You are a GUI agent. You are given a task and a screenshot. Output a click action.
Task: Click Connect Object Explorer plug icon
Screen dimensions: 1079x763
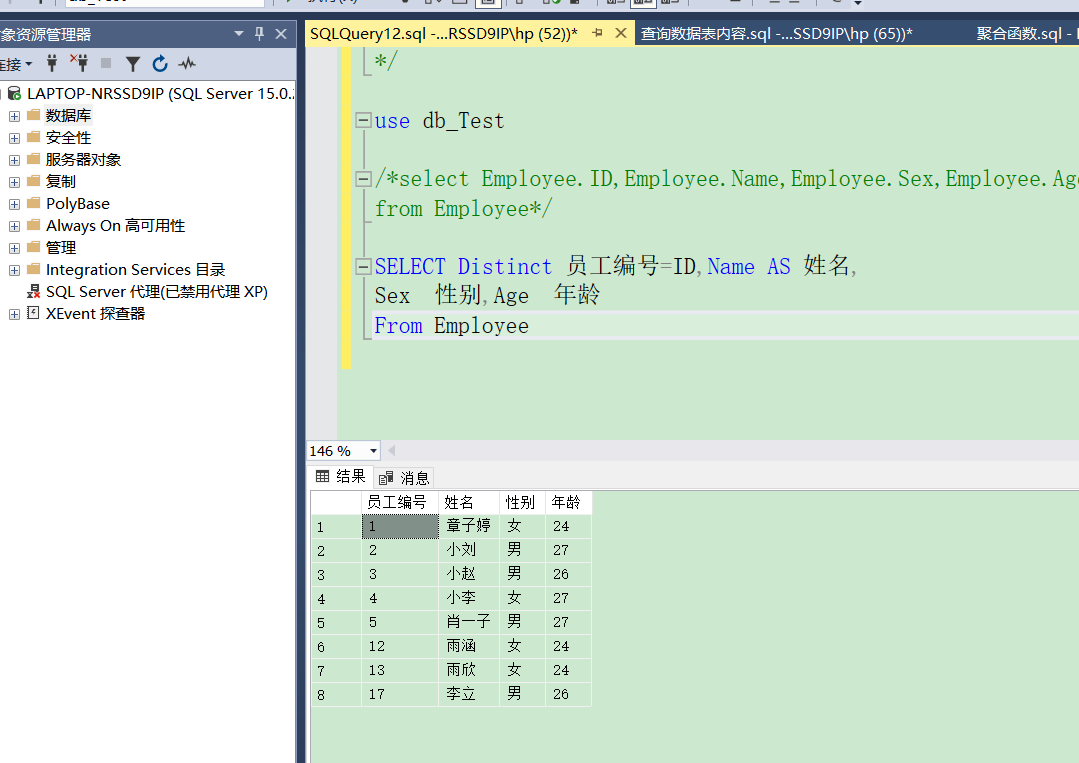tap(52, 64)
